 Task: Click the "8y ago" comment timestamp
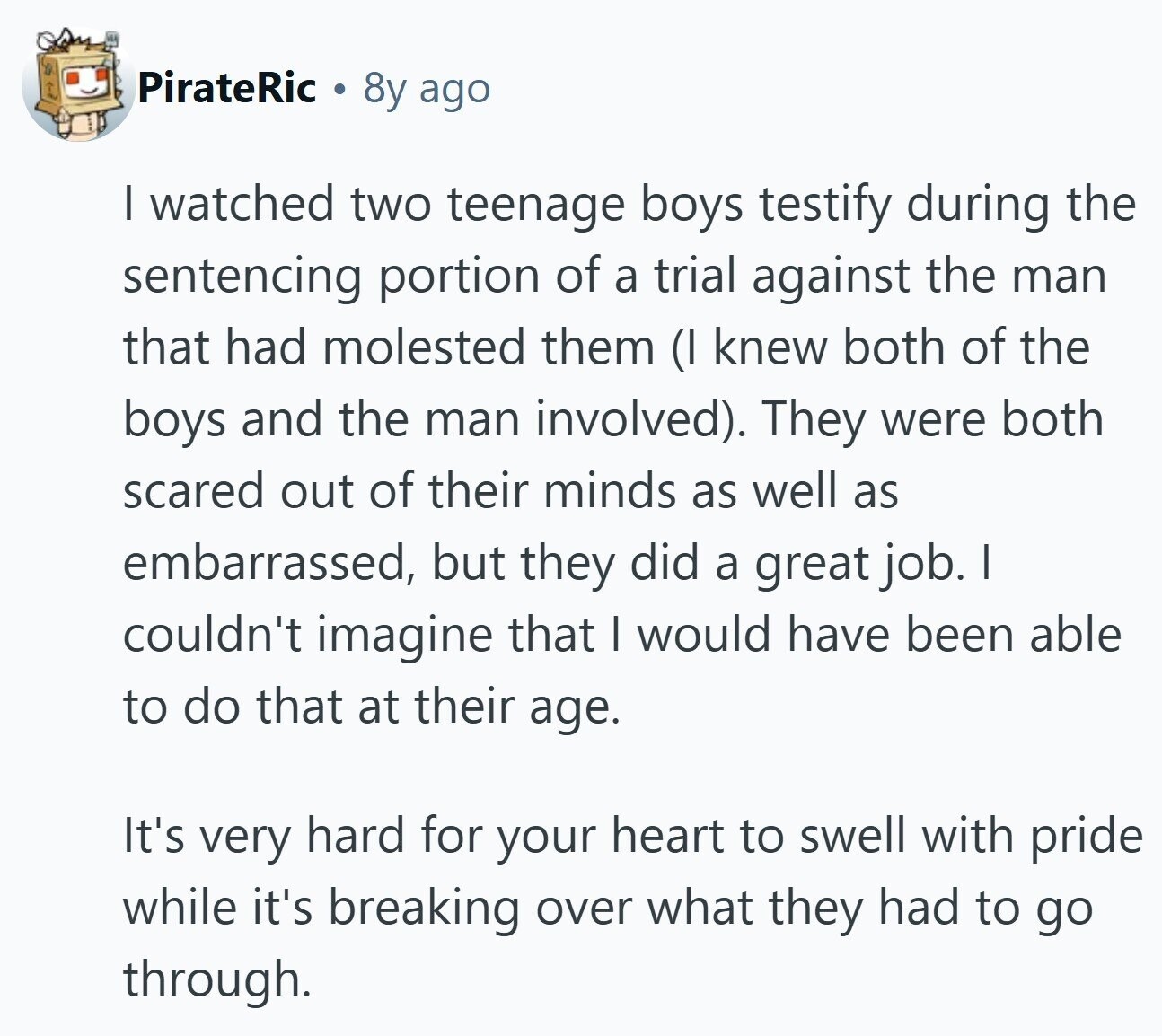(x=427, y=90)
